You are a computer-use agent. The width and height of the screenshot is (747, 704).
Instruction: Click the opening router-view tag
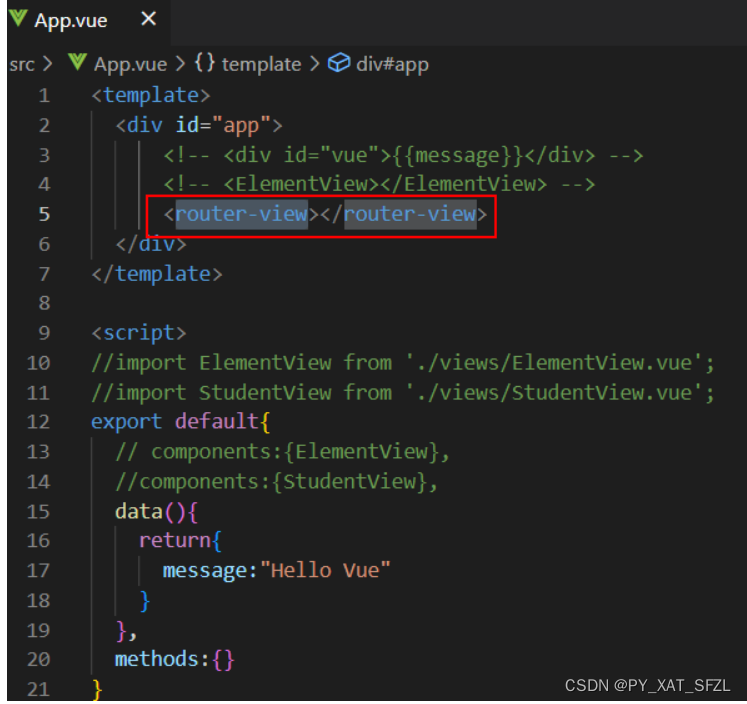pyautogui.click(x=241, y=214)
